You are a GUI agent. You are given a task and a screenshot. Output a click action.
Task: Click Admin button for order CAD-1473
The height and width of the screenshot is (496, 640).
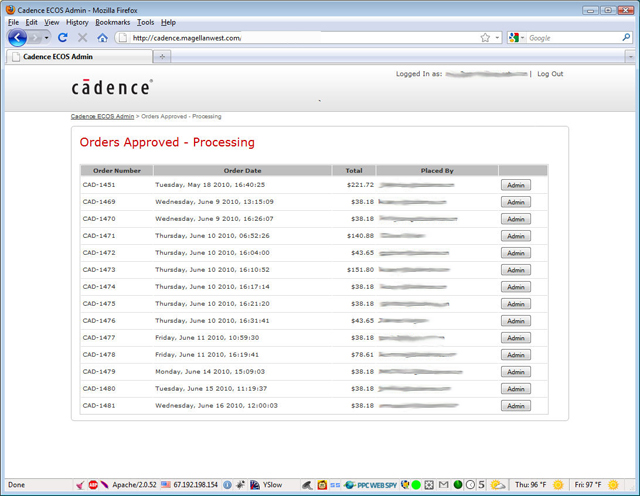(516, 270)
